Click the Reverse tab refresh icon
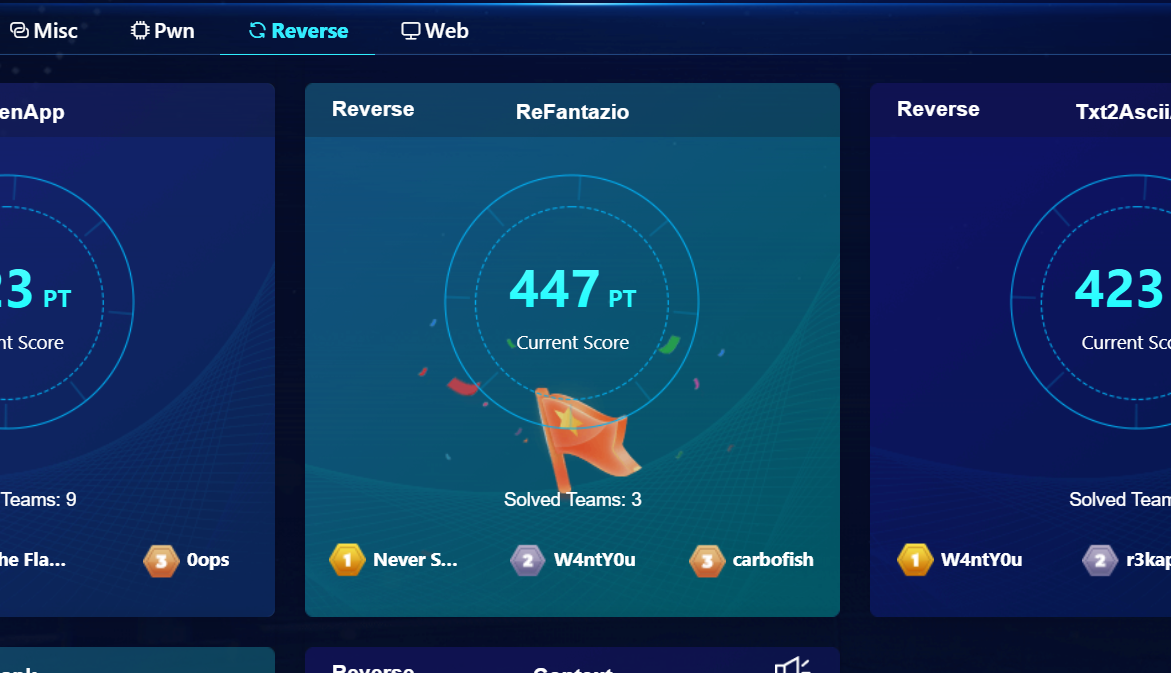 (258, 31)
